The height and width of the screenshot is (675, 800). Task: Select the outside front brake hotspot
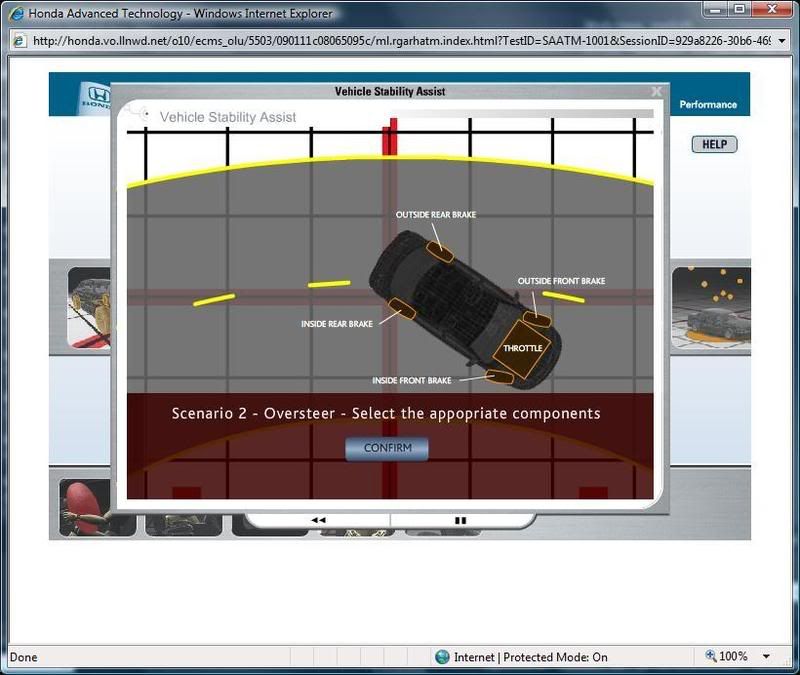pos(537,320)
